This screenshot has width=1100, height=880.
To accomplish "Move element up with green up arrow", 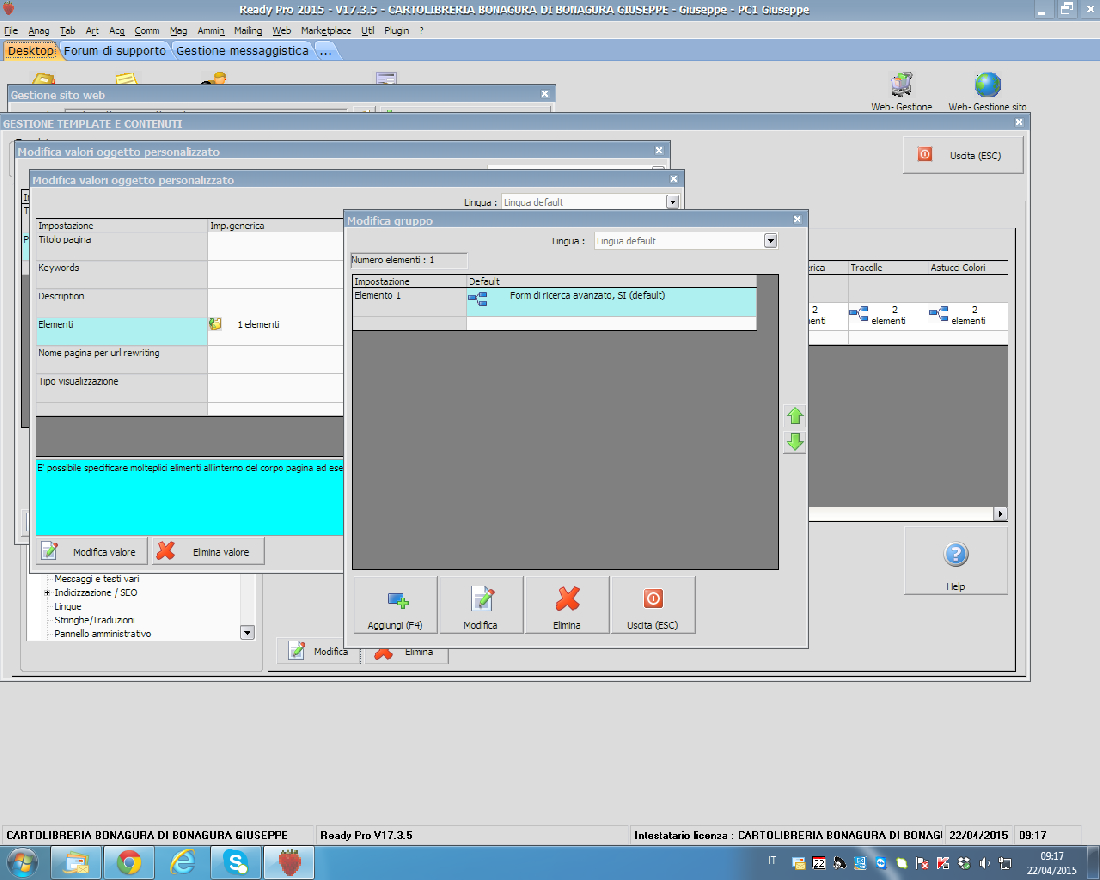I will click(x=794, y=416).
